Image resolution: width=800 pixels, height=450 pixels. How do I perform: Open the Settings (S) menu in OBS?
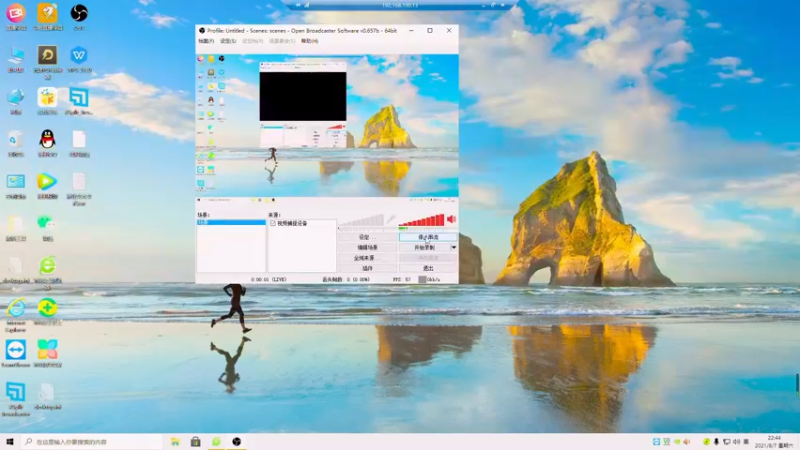(x=228, y=41)
